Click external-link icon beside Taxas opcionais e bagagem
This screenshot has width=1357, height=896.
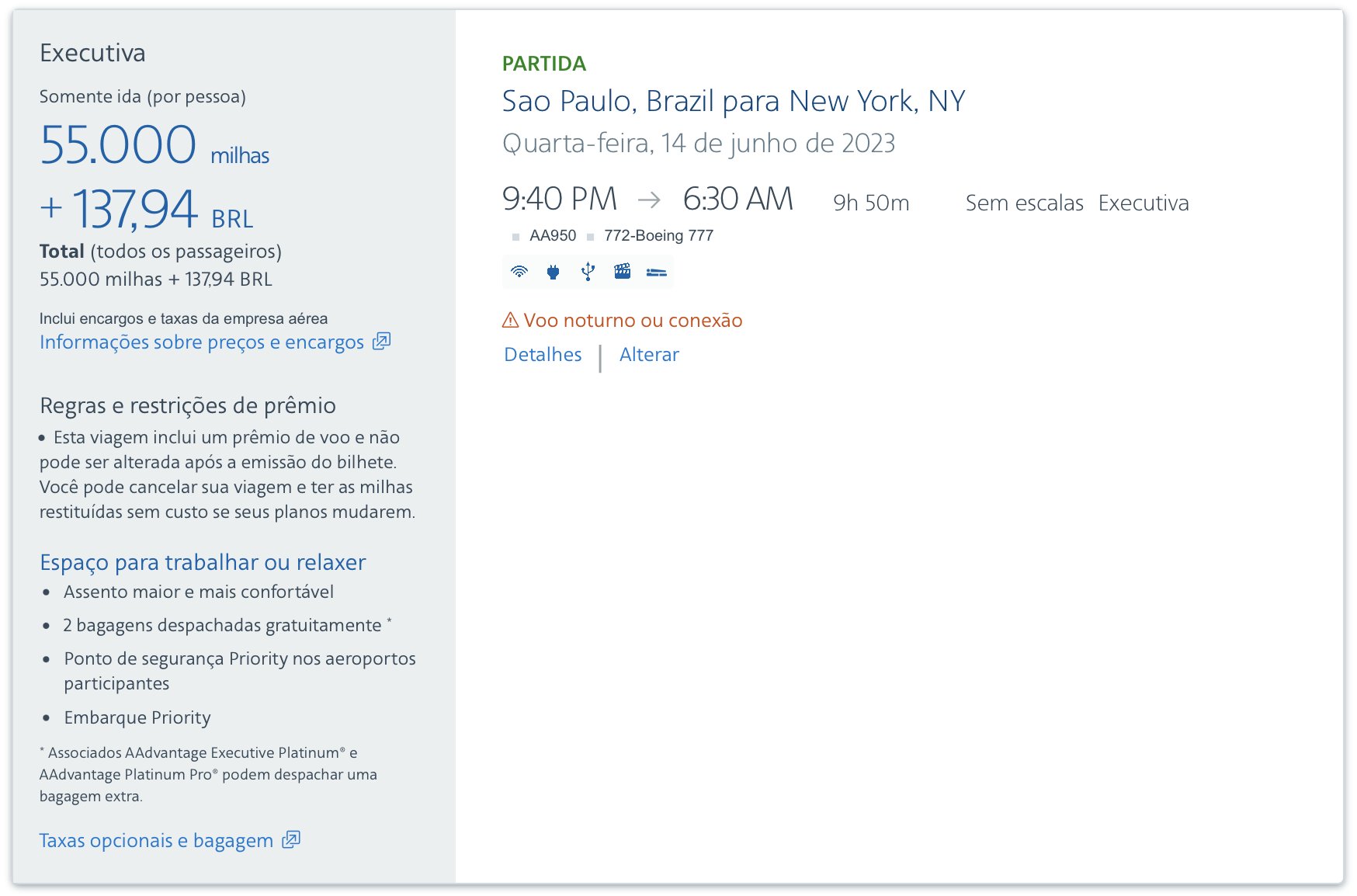291,839
